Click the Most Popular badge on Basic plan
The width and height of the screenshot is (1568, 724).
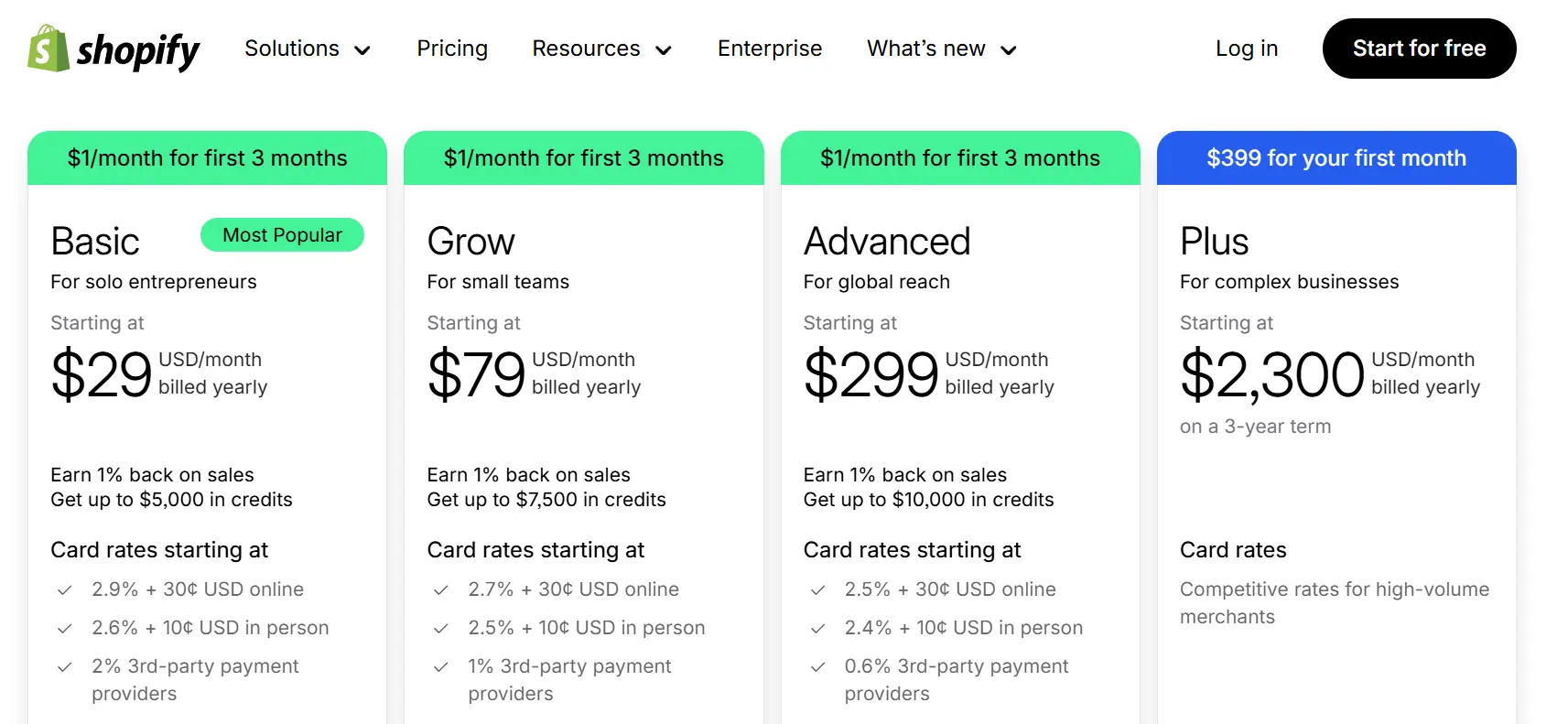(282, 235)
